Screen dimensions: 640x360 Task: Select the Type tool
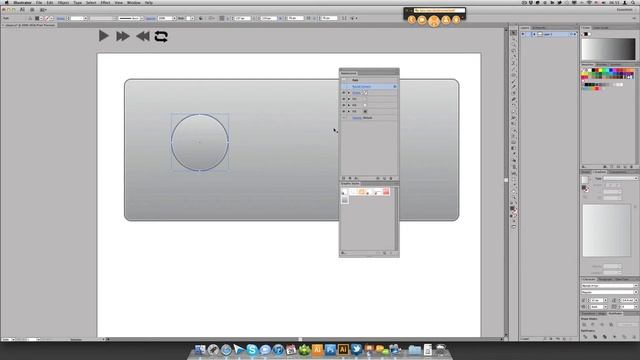514,64
